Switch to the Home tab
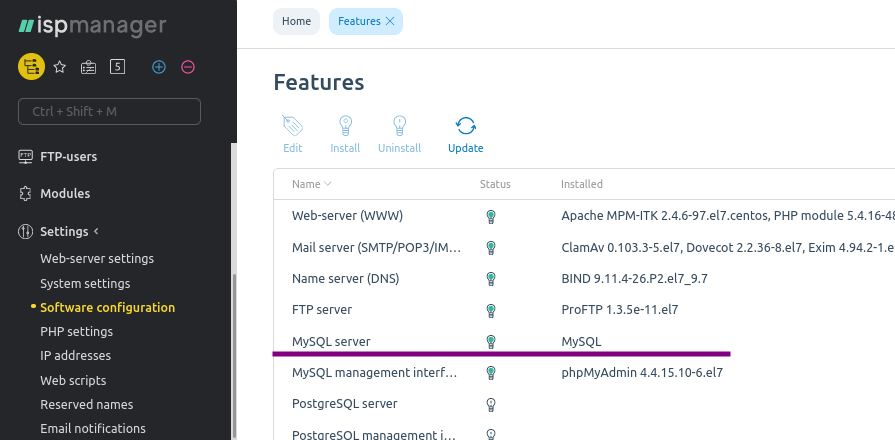895x440 pixels. (296, 21)
